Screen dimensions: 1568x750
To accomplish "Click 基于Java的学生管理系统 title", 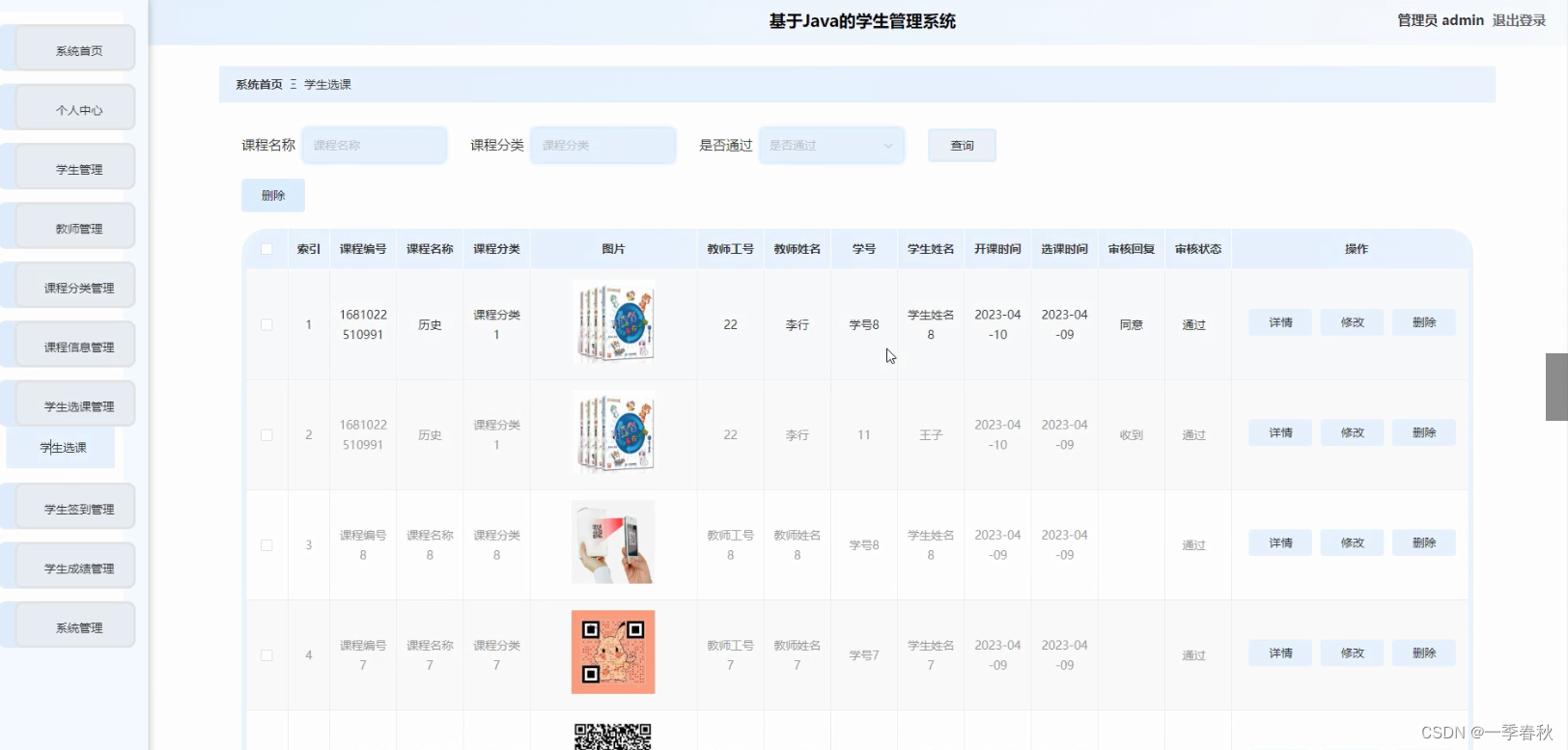I will pos(862,21).
